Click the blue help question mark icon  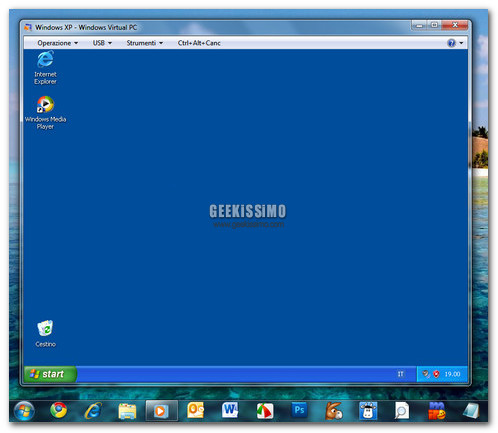point(451,43)
